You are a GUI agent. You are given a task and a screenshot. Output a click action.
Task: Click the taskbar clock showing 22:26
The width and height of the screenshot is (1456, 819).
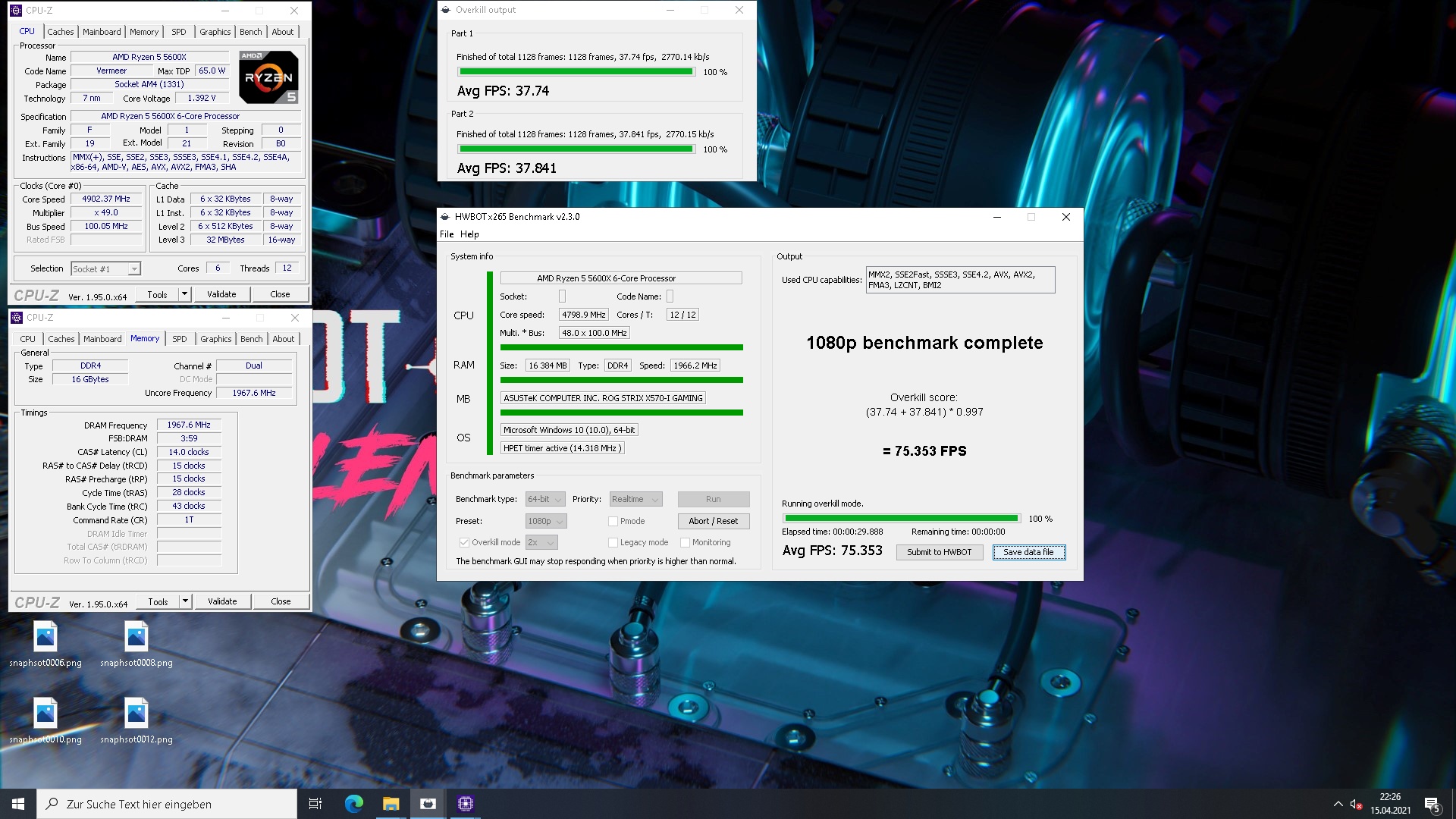click(x=1390, y=804)
